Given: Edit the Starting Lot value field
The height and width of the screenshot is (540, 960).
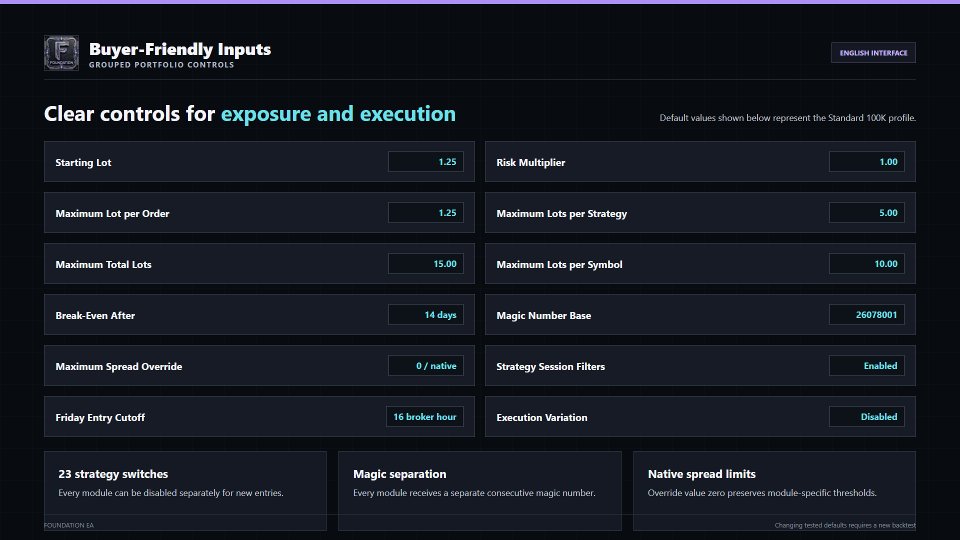Looking at the screenshot, I should coord(426,162).
